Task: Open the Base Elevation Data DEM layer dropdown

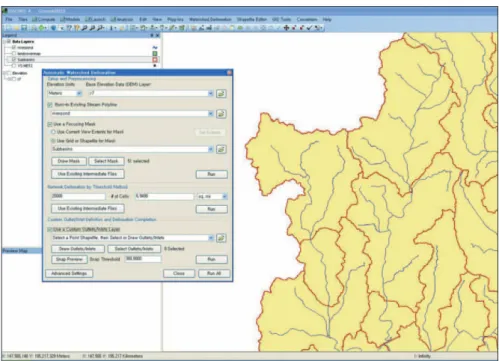Action: pos(211,93)
